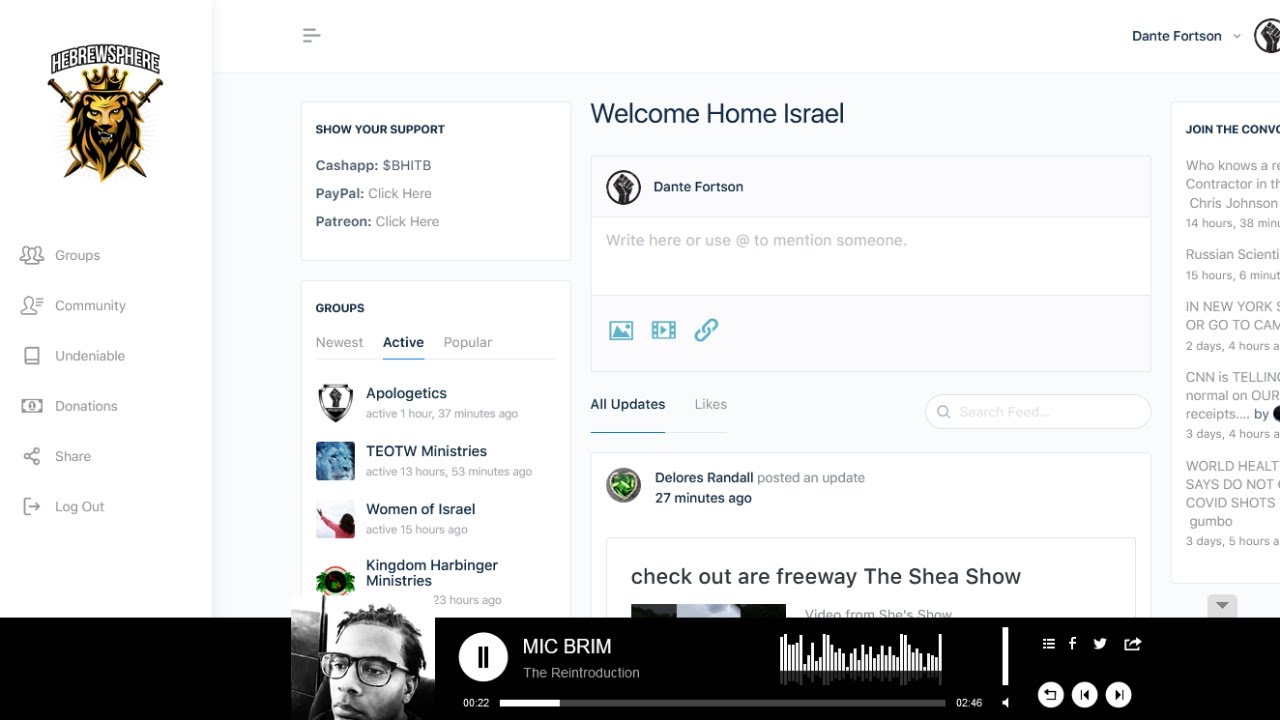Click the Groups icon in sidebar
Viewport: 1280px width, 720px height.
[x=32, y=255]
